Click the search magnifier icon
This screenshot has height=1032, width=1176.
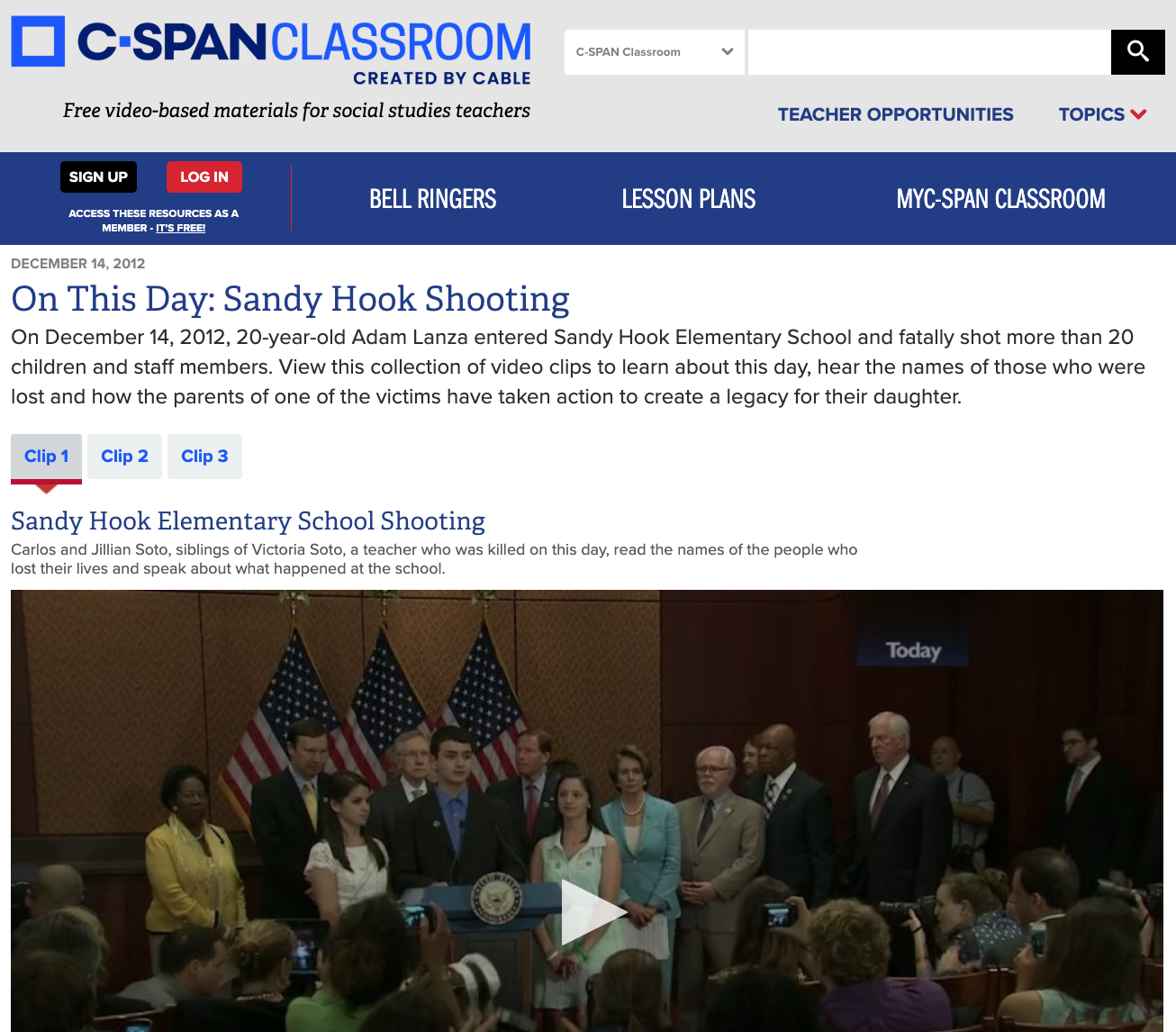coord(1137,51)
